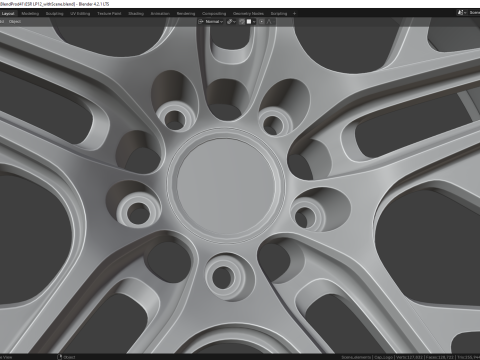
Task: Click the scene browse icon at top right
Action: [x=462, y=13]
